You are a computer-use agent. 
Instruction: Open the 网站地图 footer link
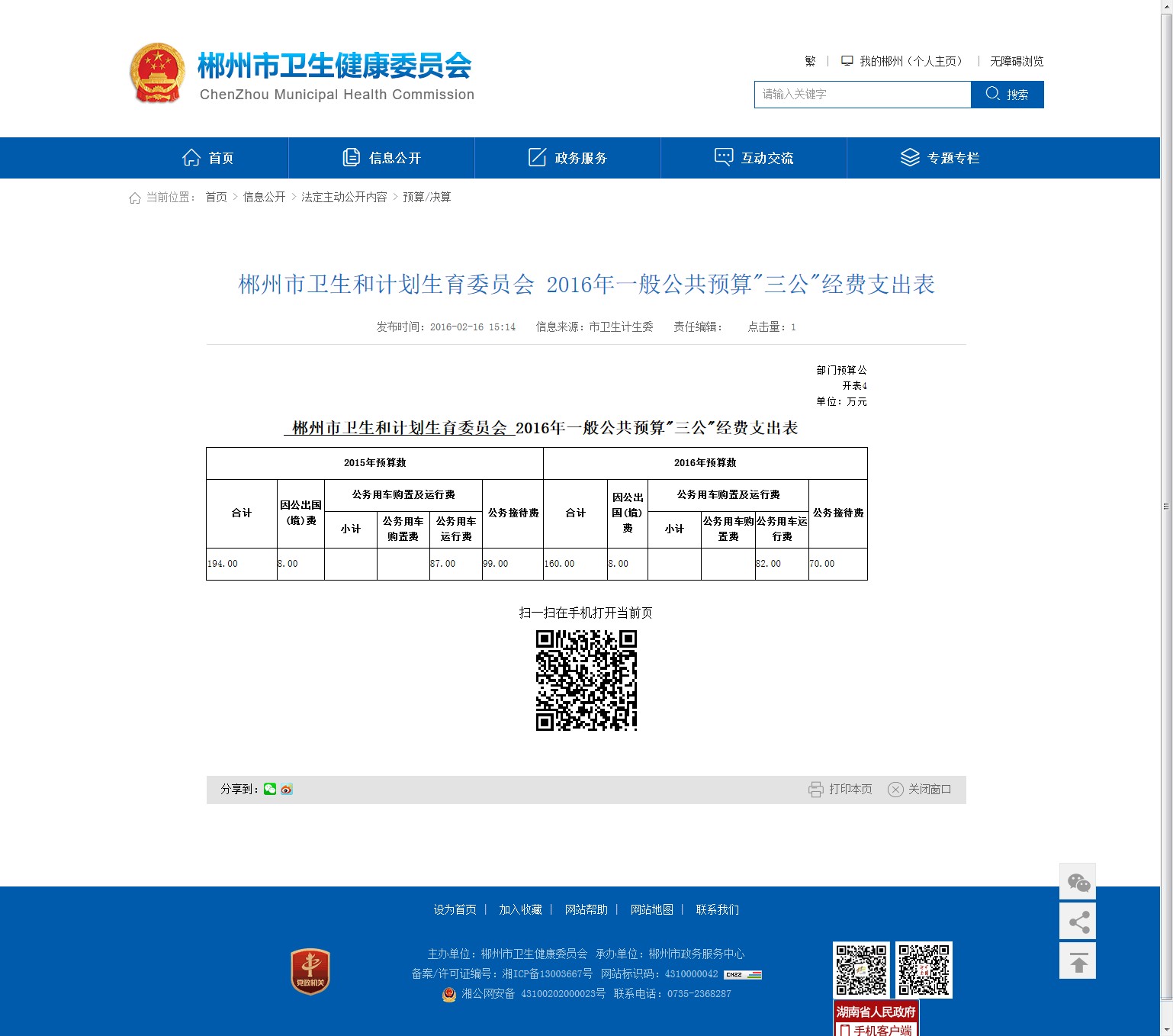(652, 909)
